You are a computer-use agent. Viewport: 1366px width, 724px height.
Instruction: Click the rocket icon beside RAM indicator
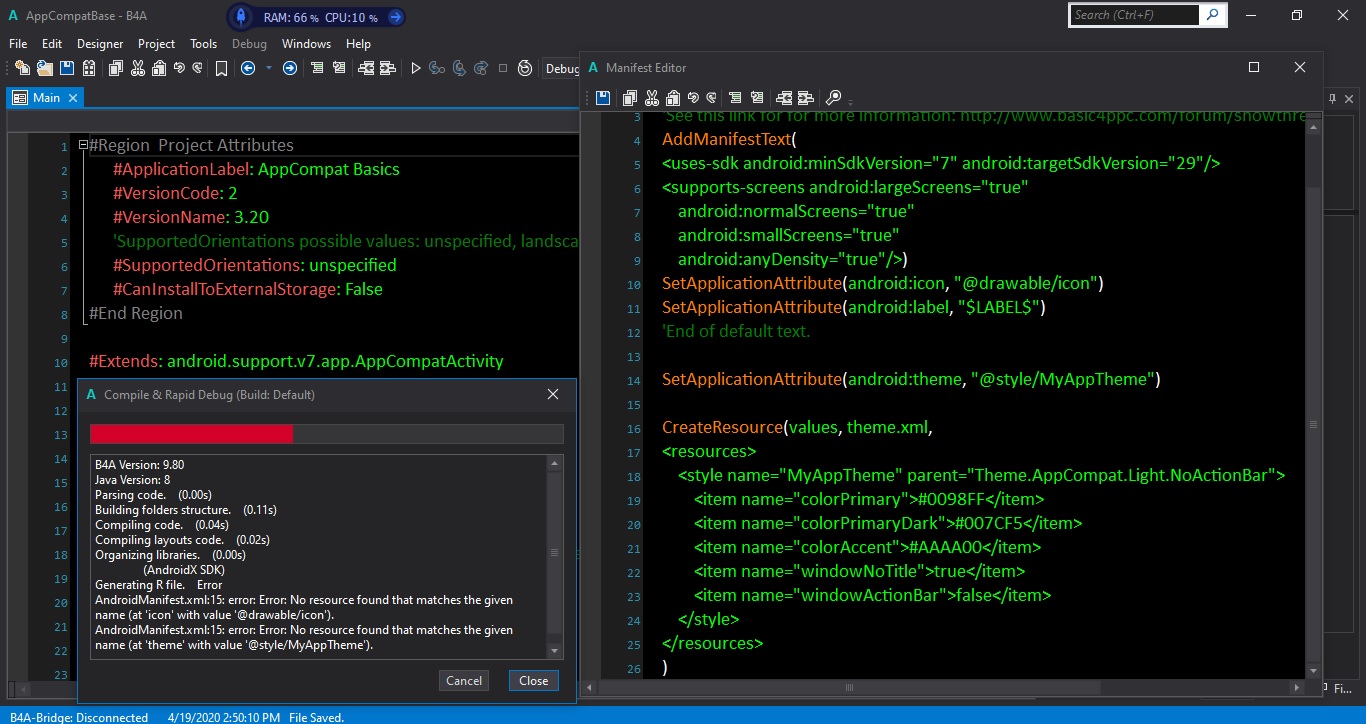241,16
